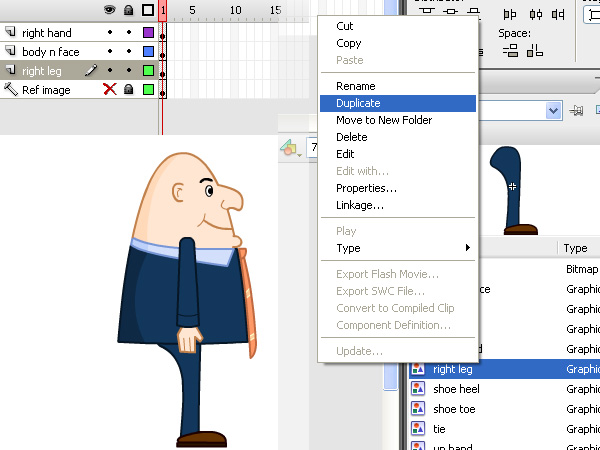Click the eye icon in timeline header
The height and width of the screenshot is (450, 600).
coord(110,10)
